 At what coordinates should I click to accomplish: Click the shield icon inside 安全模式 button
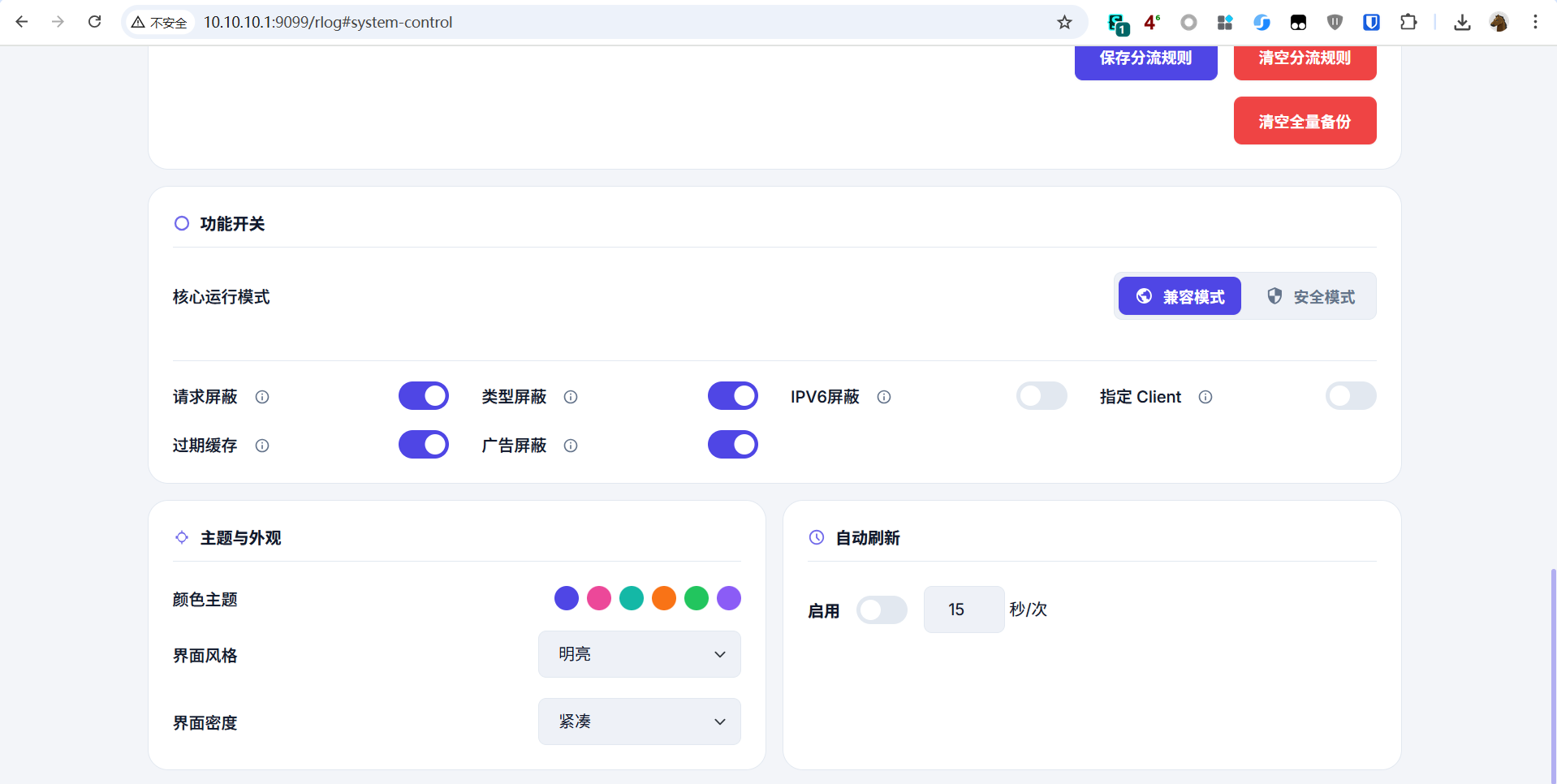1274,296
